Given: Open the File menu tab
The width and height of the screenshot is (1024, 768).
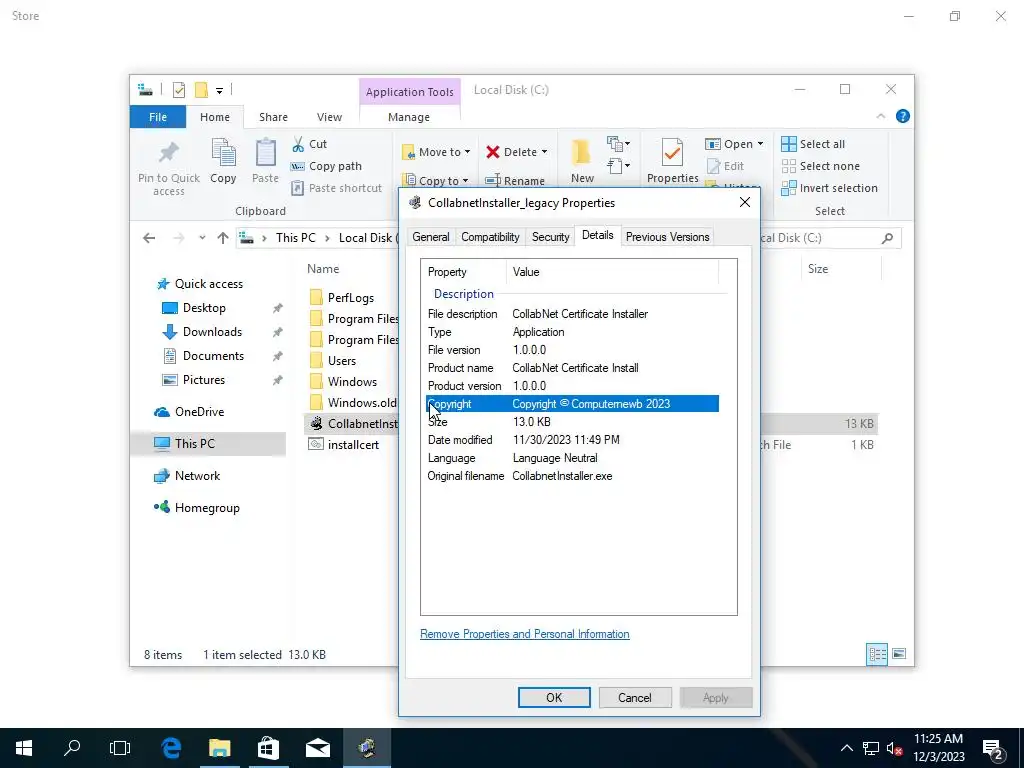Looking at the screenshot, I should [158, 117].
